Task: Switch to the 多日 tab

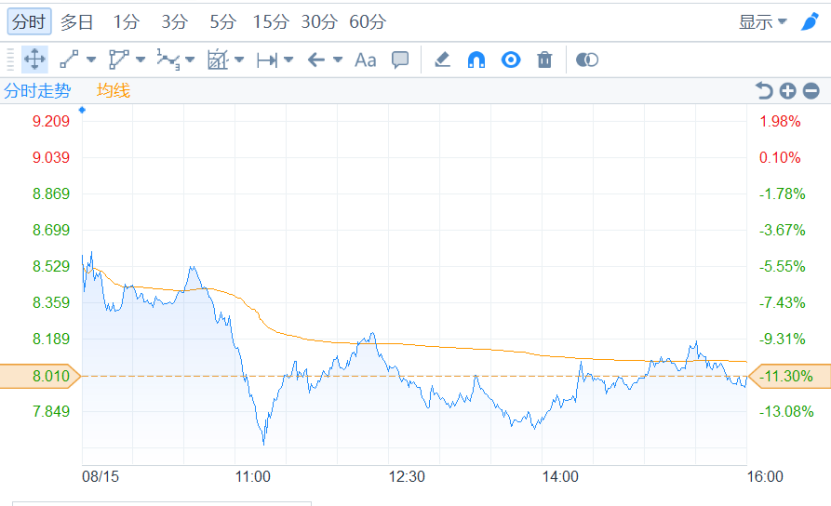Action: pyautogui.click(x=77, y=22)
